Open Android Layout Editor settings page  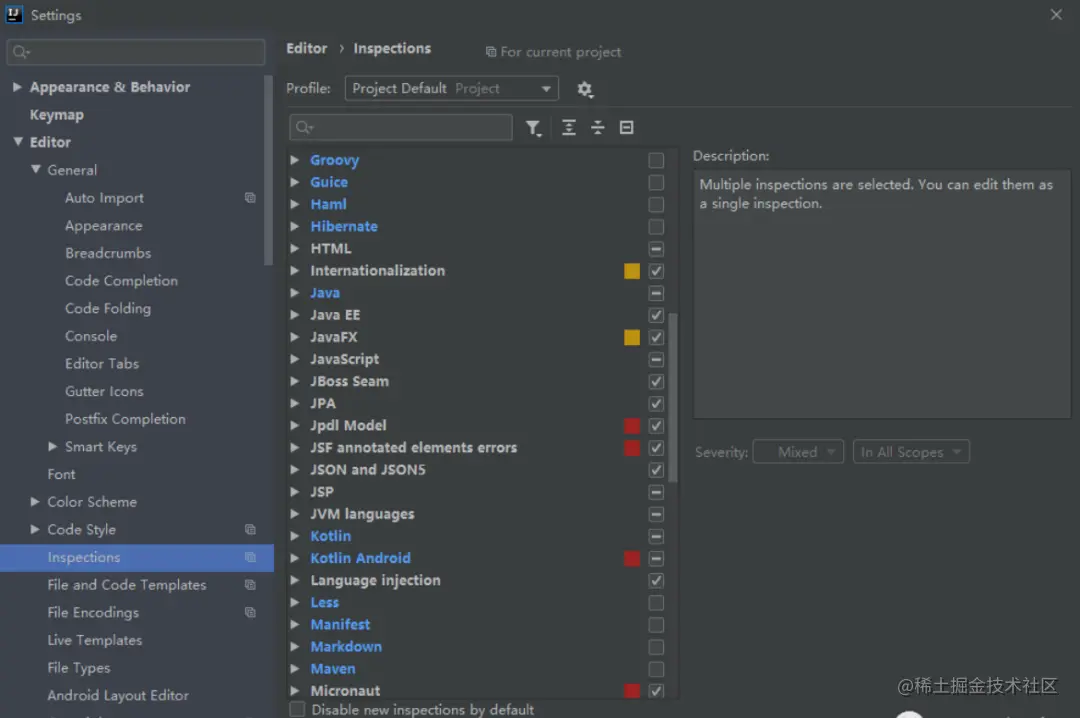coord(118,695)
